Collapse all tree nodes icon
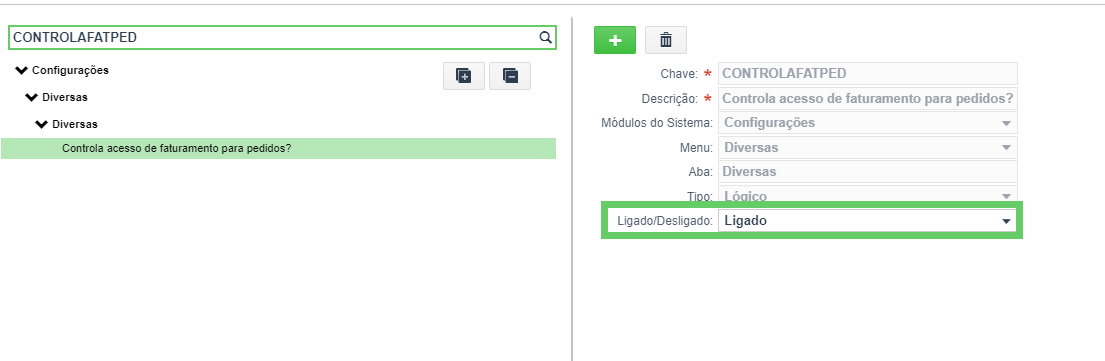1105x361 pixels. 510,76
